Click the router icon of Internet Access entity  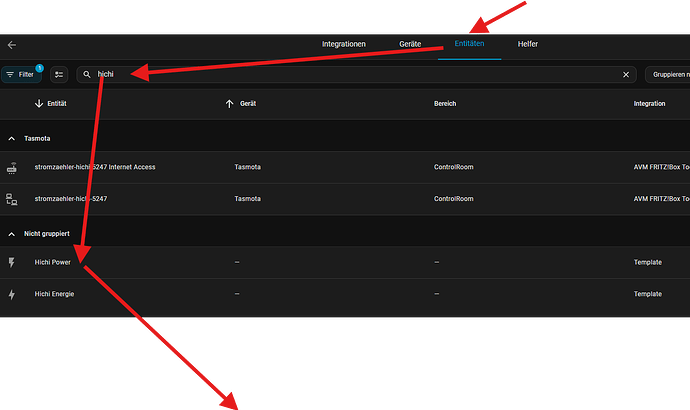(12, 167)
